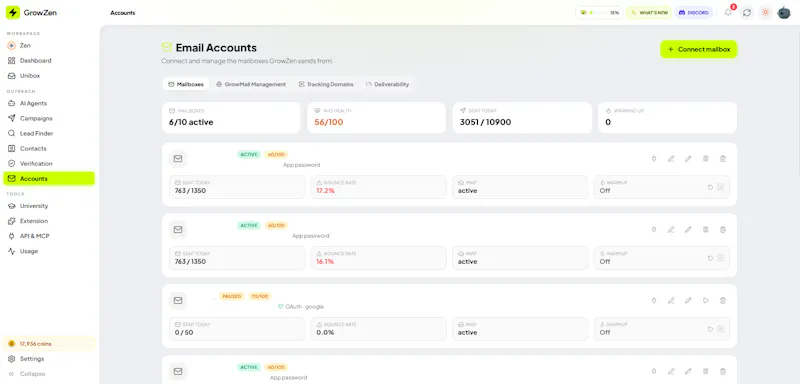
Task: Open the notifications bell
Action: 728,12
